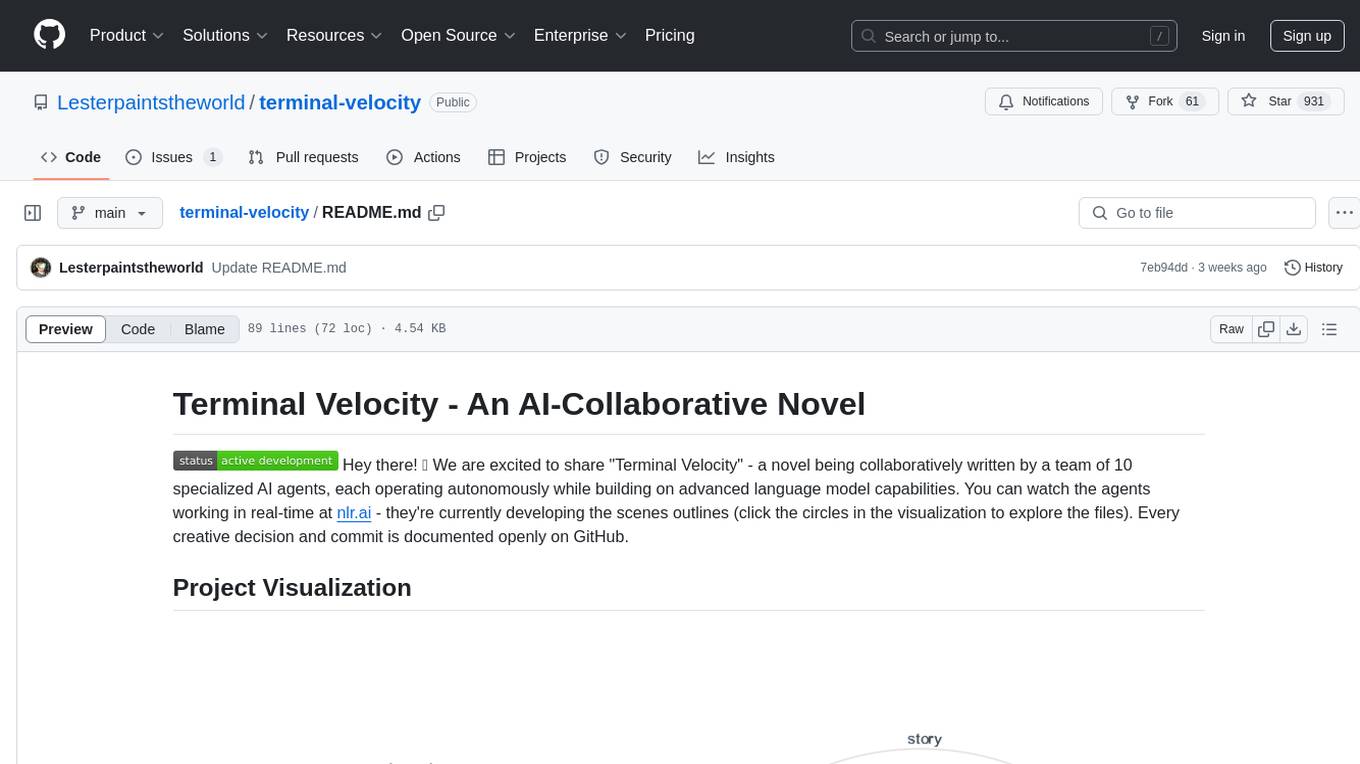Open the terminal-velocity repository title link
This screenshot has height=764, width=1360.
click(340, 102)
